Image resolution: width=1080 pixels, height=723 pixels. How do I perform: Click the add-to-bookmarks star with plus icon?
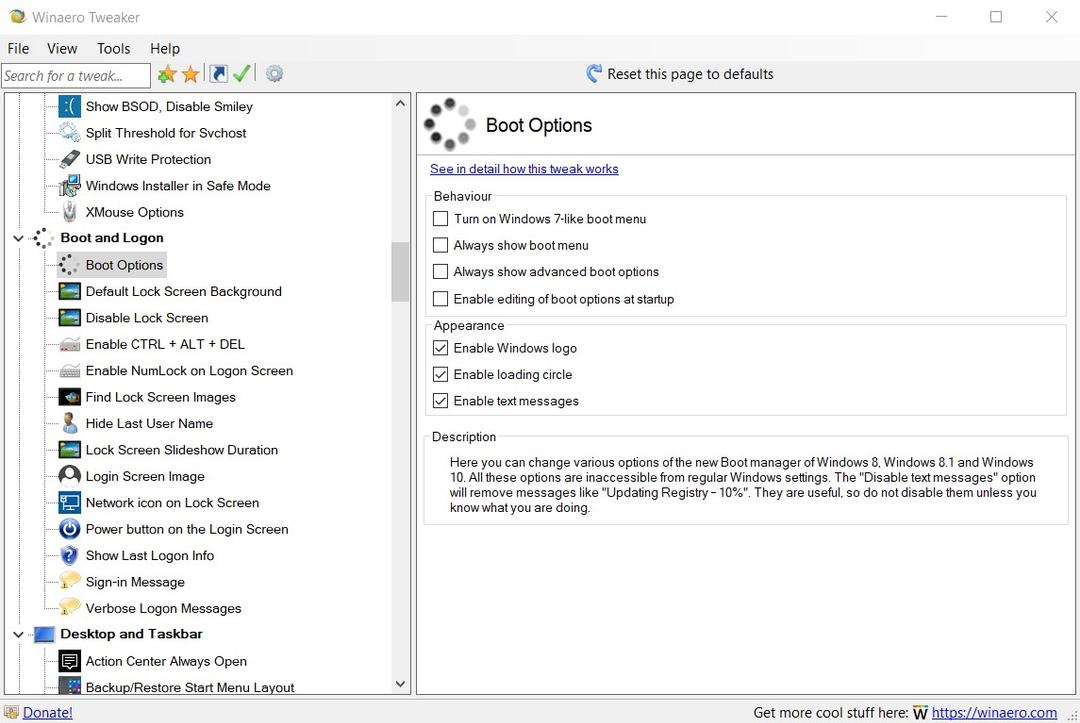tap(167, 75)
